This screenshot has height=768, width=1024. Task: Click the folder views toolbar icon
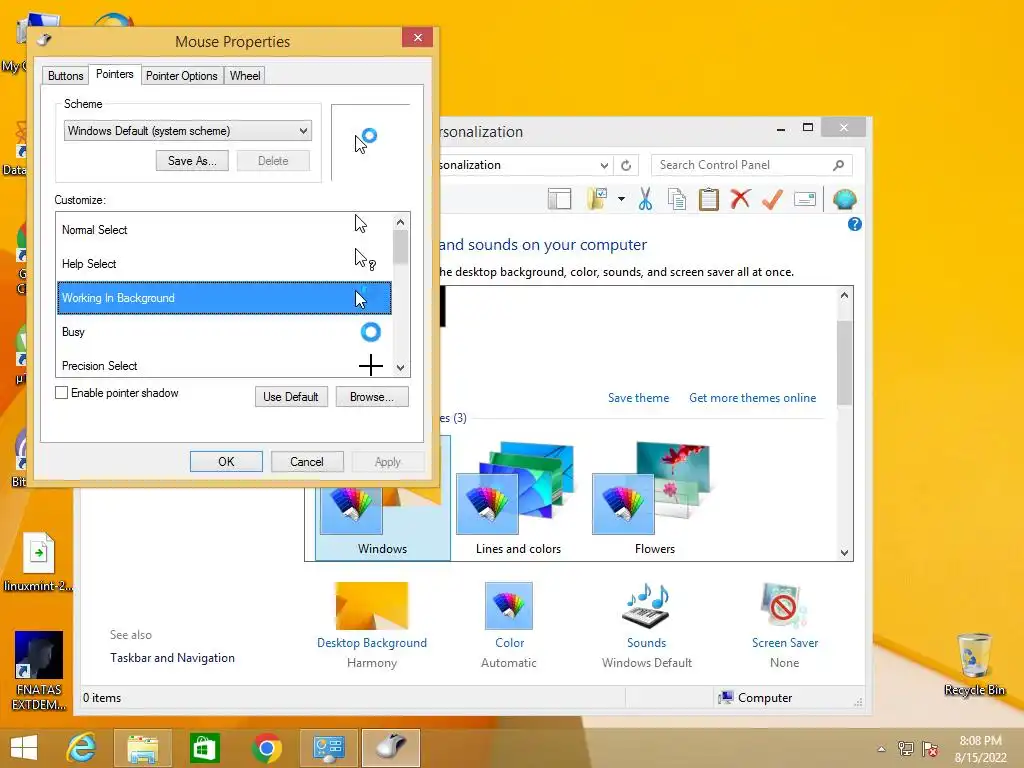point(597,199)
